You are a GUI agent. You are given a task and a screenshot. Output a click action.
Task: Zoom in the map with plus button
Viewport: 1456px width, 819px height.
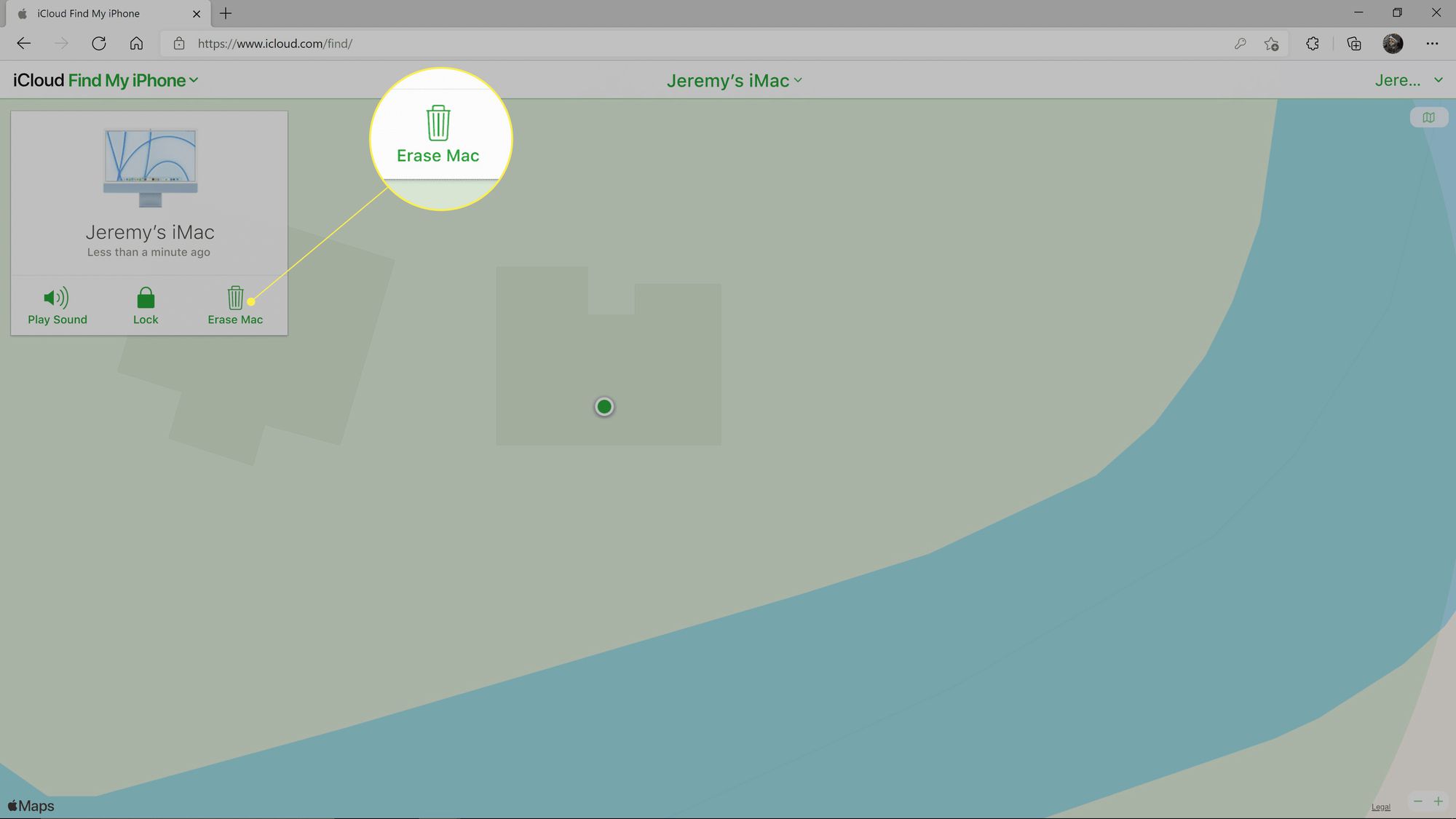point(1438,802)
